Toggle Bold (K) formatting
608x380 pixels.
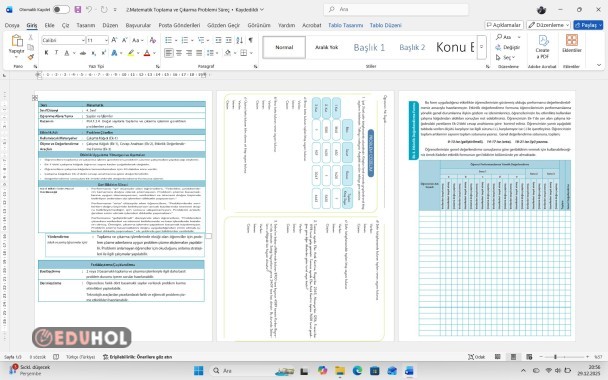point(47,53)
